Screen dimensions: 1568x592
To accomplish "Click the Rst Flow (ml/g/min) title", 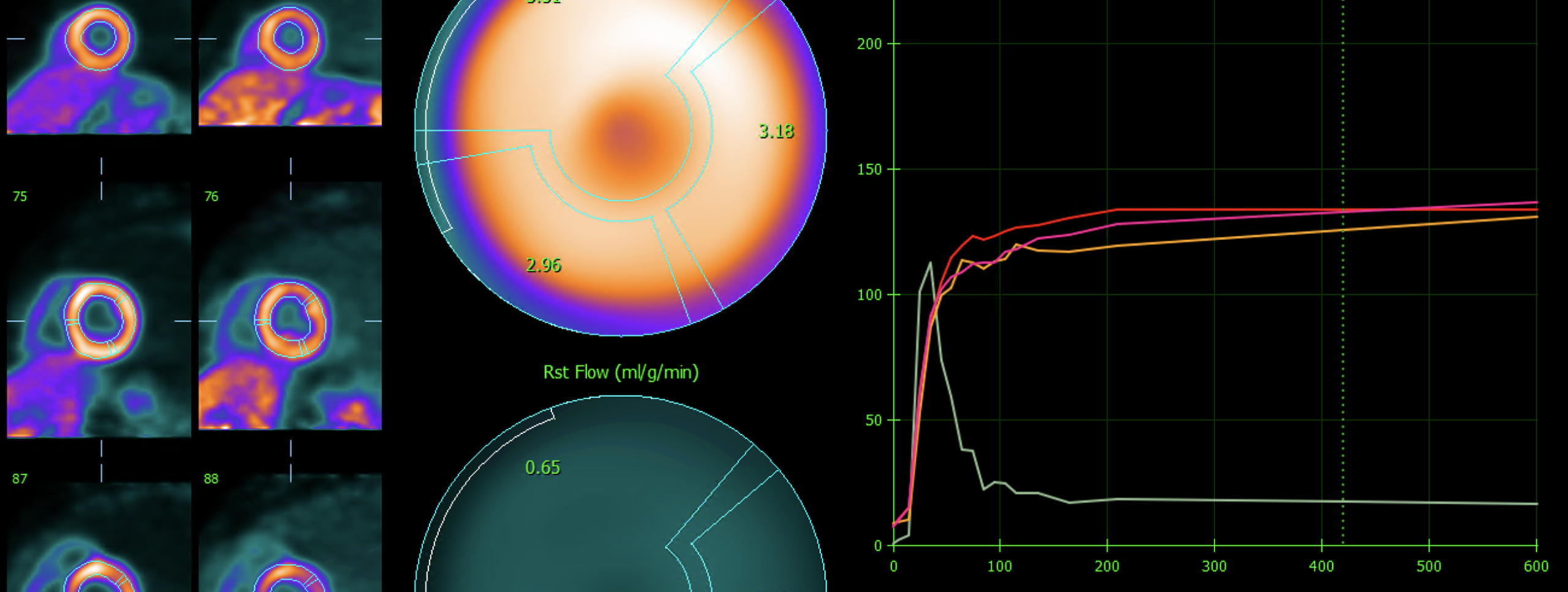I will [621, 372].
